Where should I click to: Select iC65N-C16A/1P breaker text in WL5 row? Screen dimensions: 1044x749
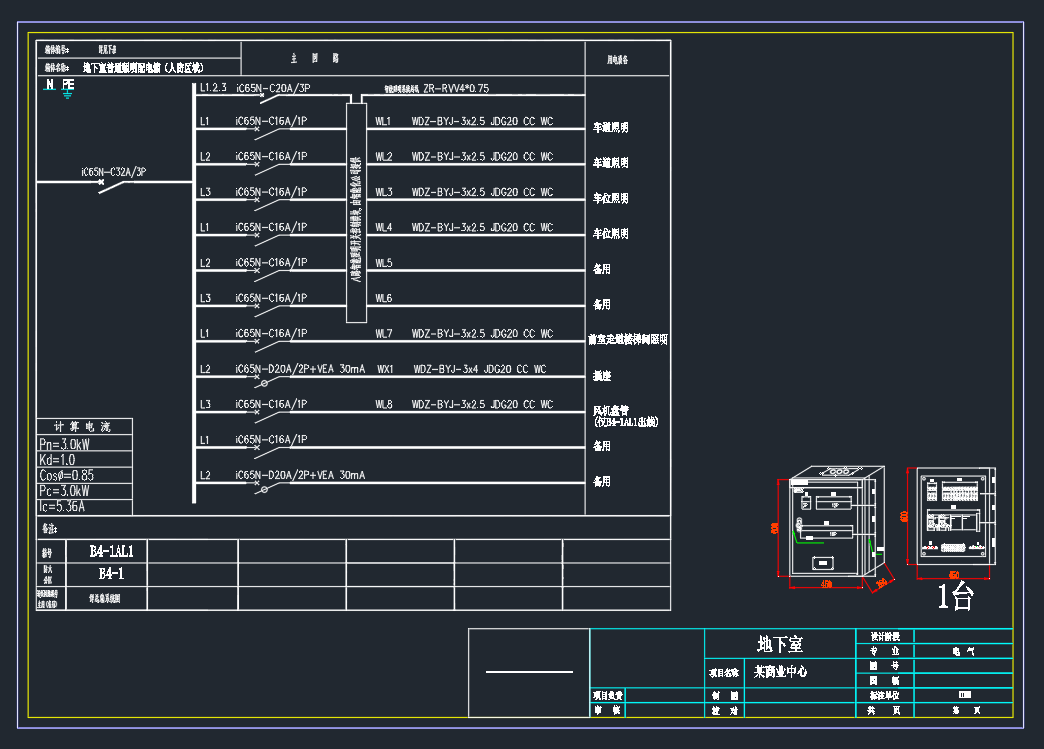271,262
